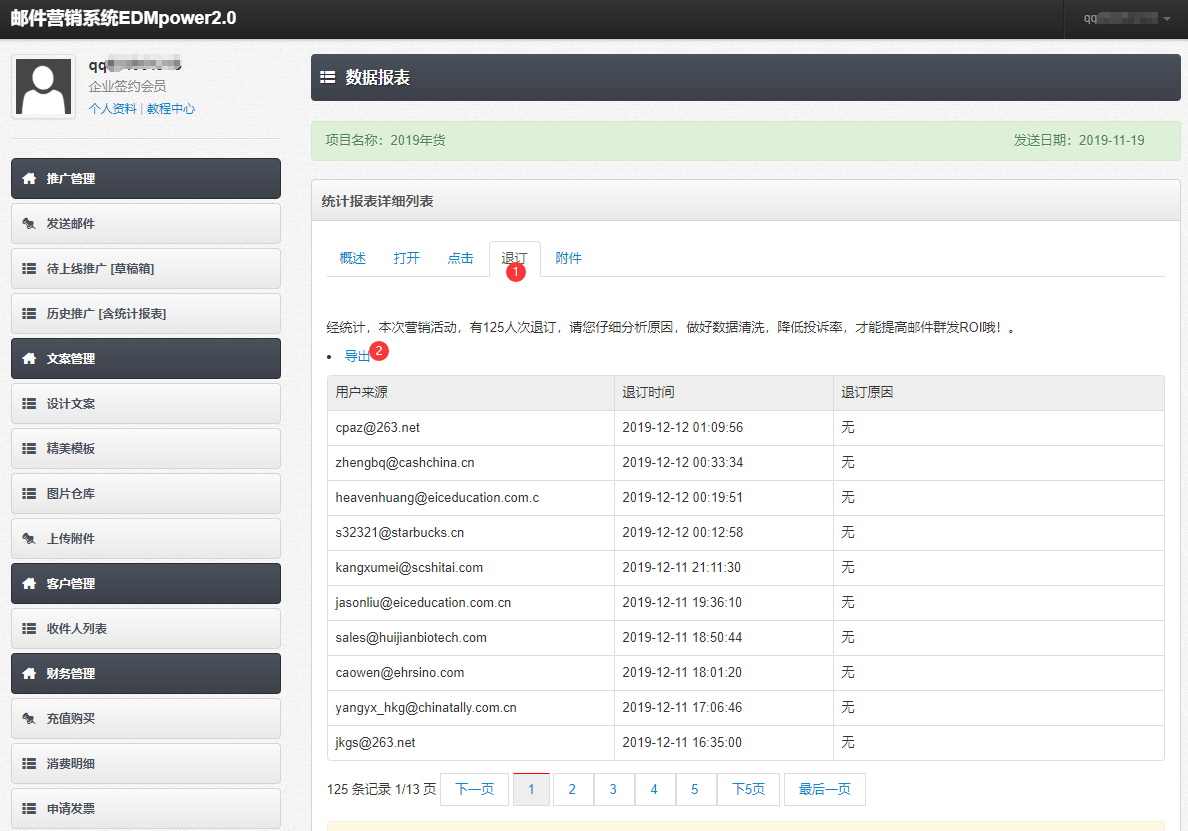Image resolution: width=1188 pixels, height=831 pixels.
Task: Click the icon beside 上传附件
Action: point(29,539)
